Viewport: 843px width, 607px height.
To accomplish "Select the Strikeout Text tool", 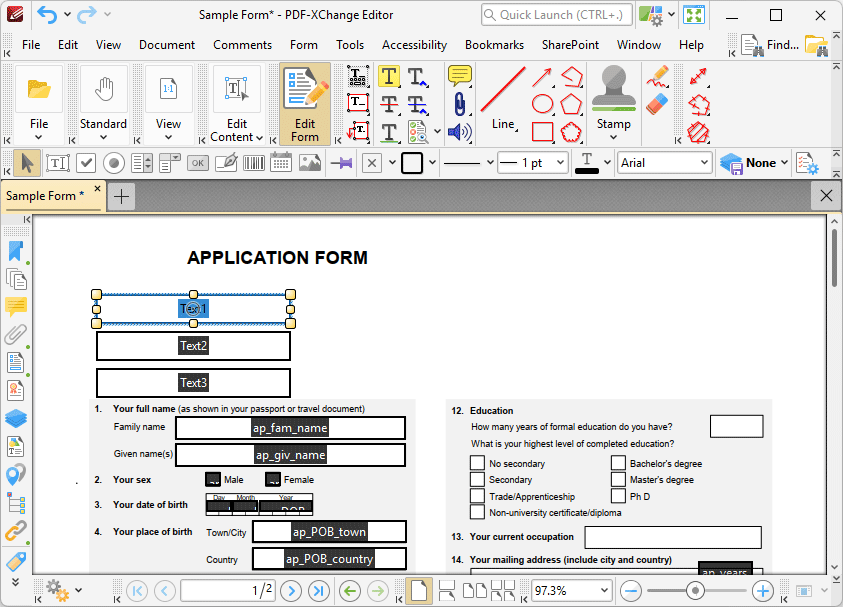I will tap(389, 104).
